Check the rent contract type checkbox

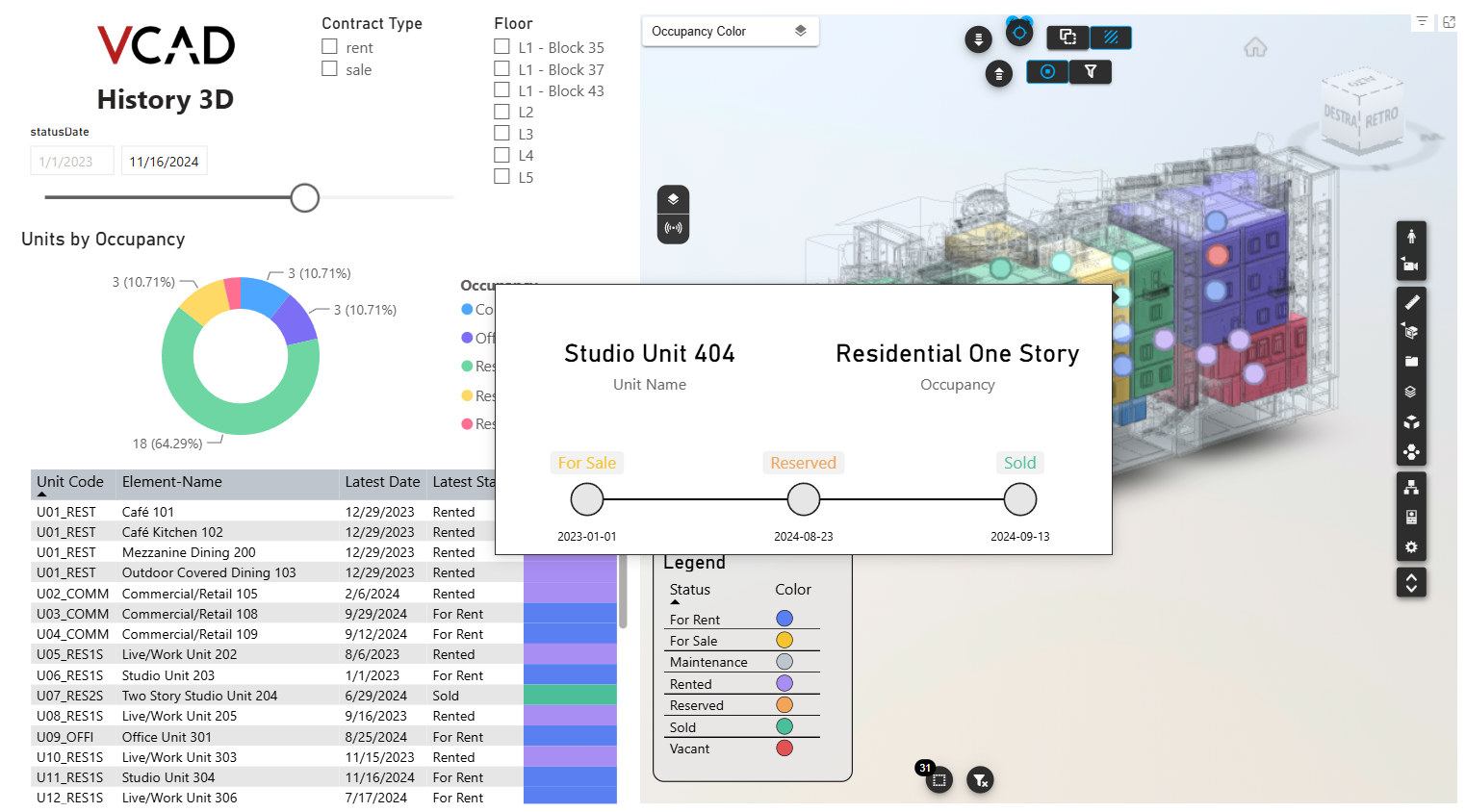pyautogui.click(x=329, y=46)
